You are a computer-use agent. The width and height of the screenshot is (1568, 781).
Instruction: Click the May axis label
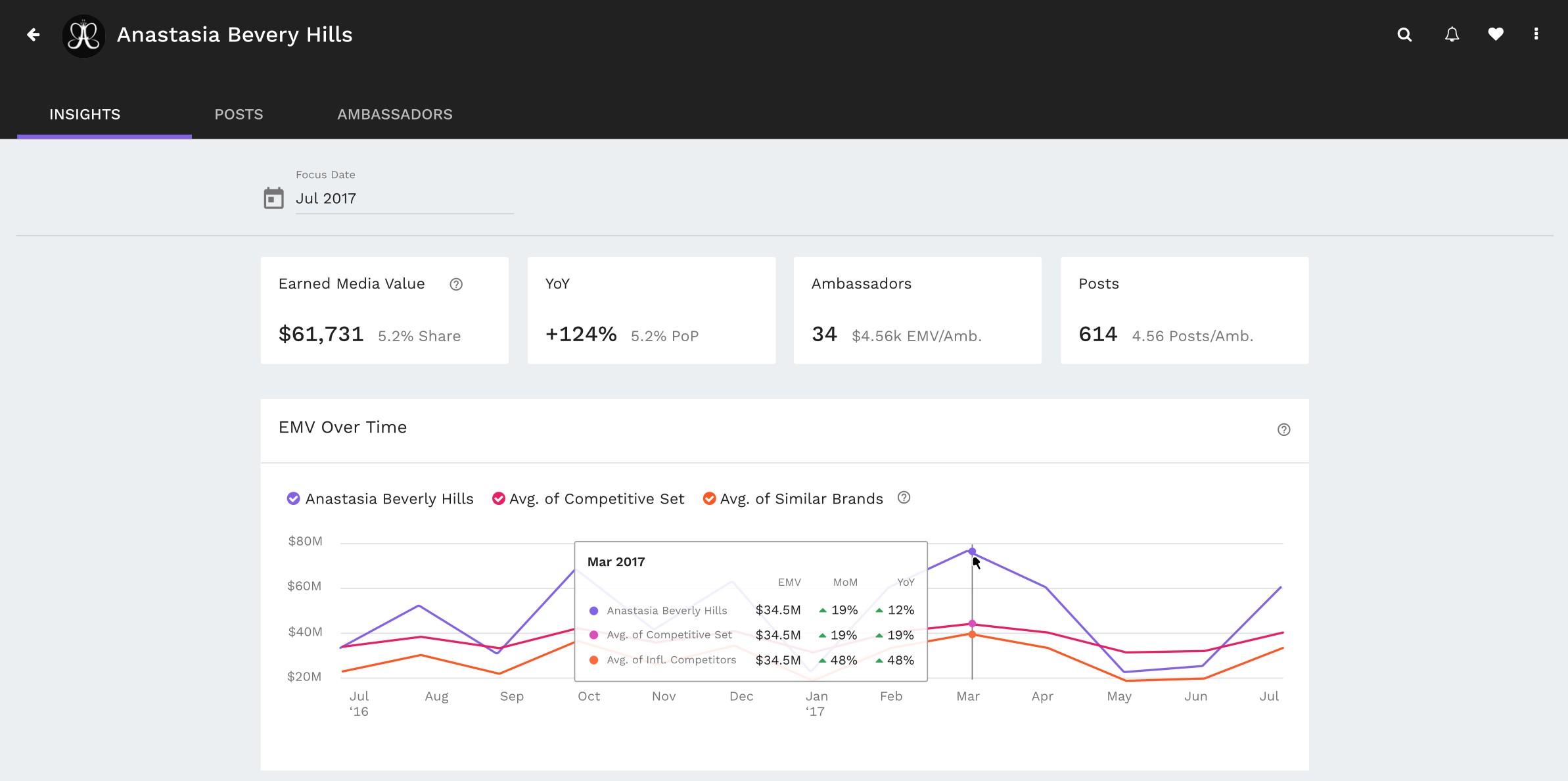tap(1119, 696)
